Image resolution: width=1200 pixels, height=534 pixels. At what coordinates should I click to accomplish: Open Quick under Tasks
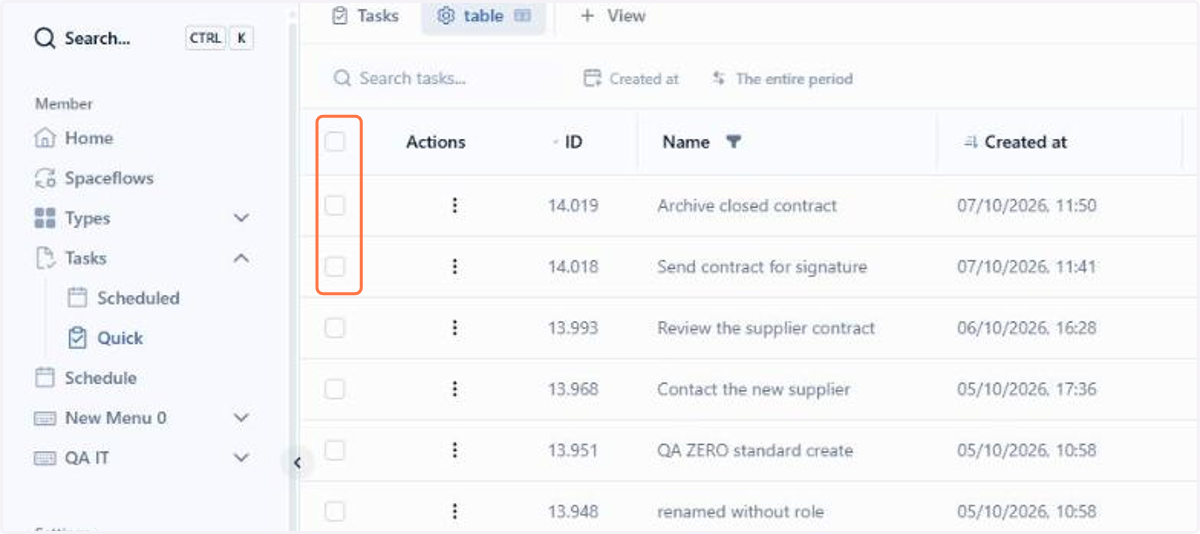(x=120, y=338)
